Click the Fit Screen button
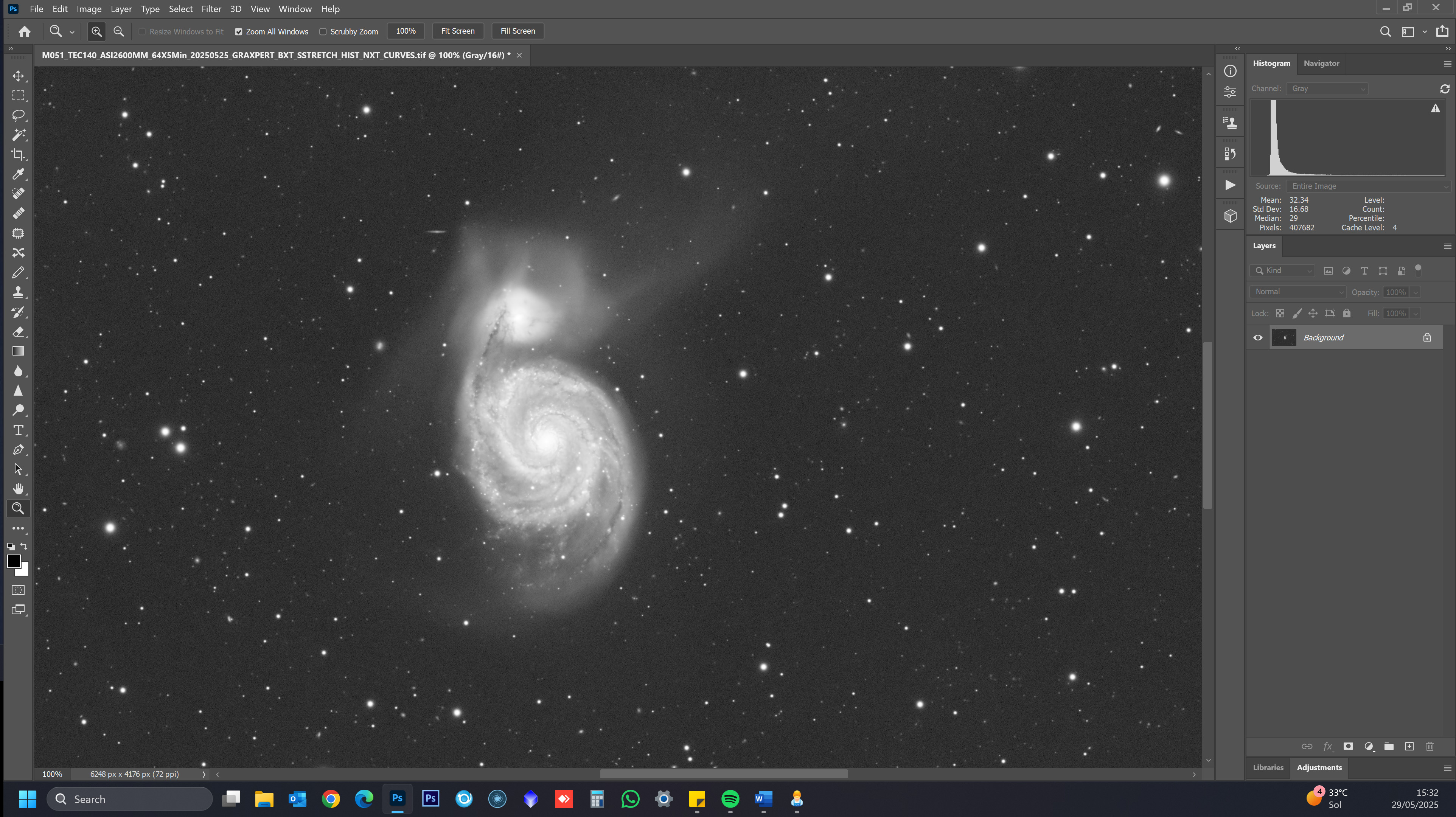 click(457, 31)
